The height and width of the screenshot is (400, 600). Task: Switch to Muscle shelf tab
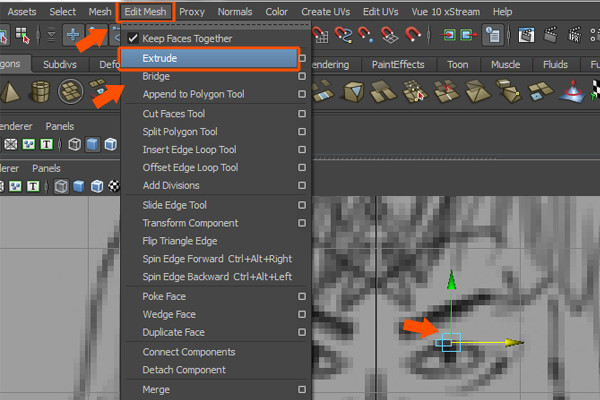point(505,64)
